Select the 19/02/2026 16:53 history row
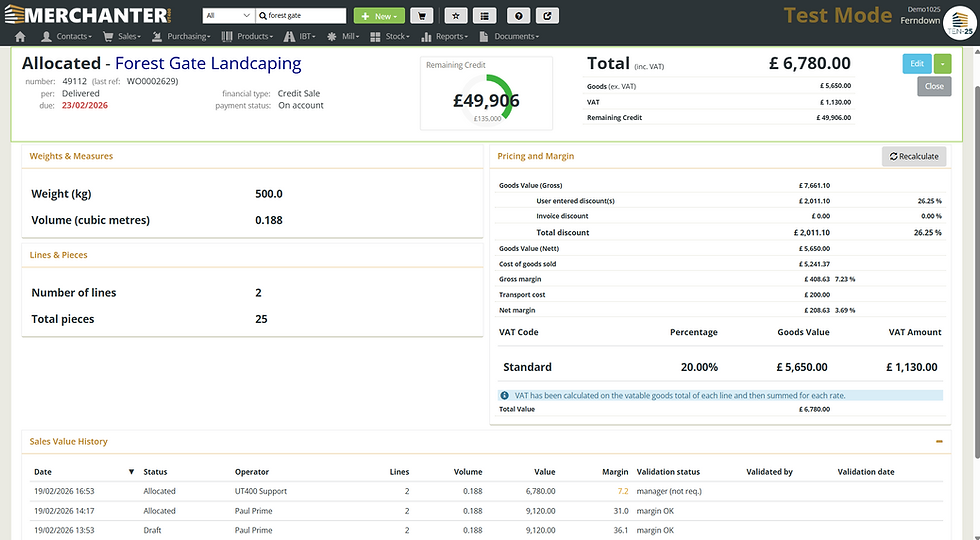Viewport: 980px width, 540px height. [486, 491]
